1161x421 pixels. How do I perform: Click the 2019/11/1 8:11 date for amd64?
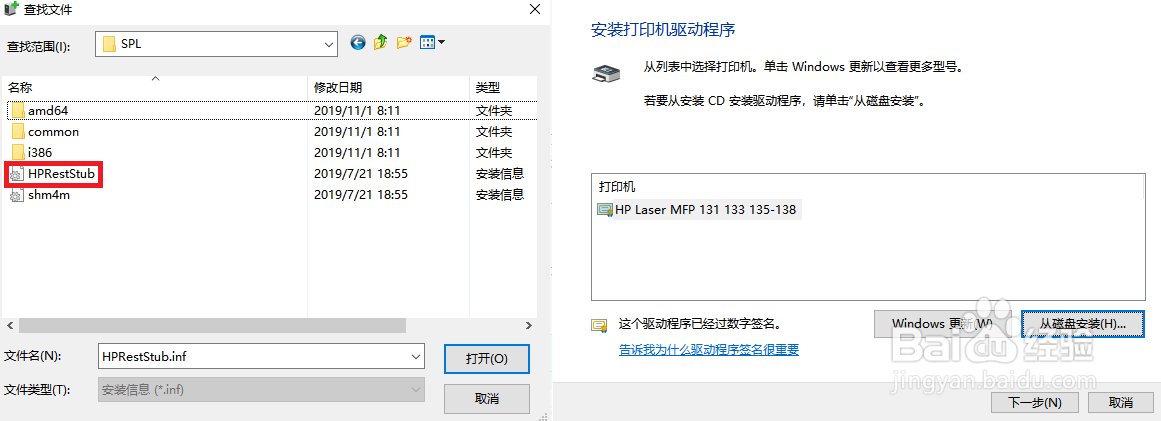357,111
